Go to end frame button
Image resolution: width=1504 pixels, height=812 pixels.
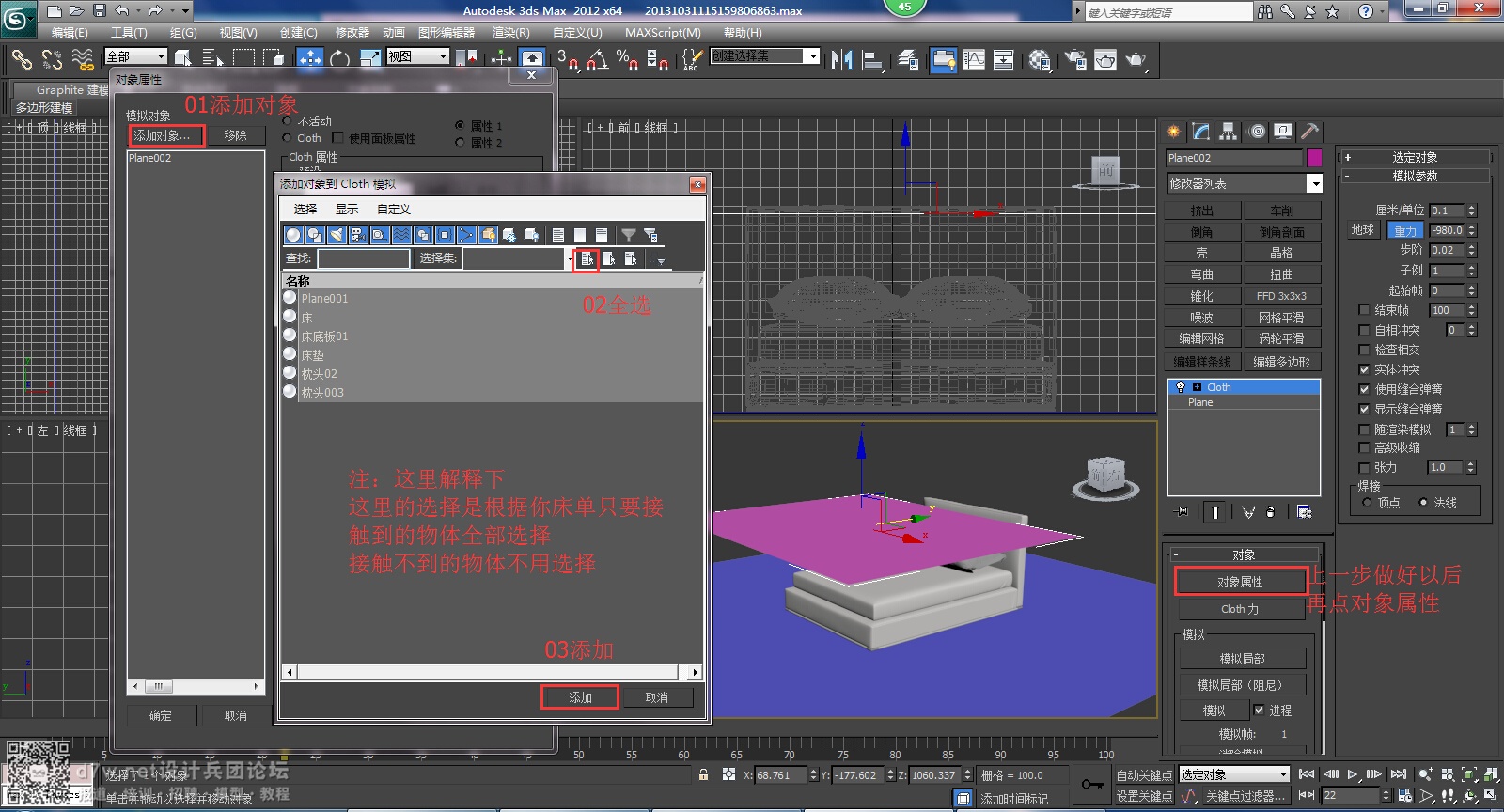click(x=1398, y=774)
